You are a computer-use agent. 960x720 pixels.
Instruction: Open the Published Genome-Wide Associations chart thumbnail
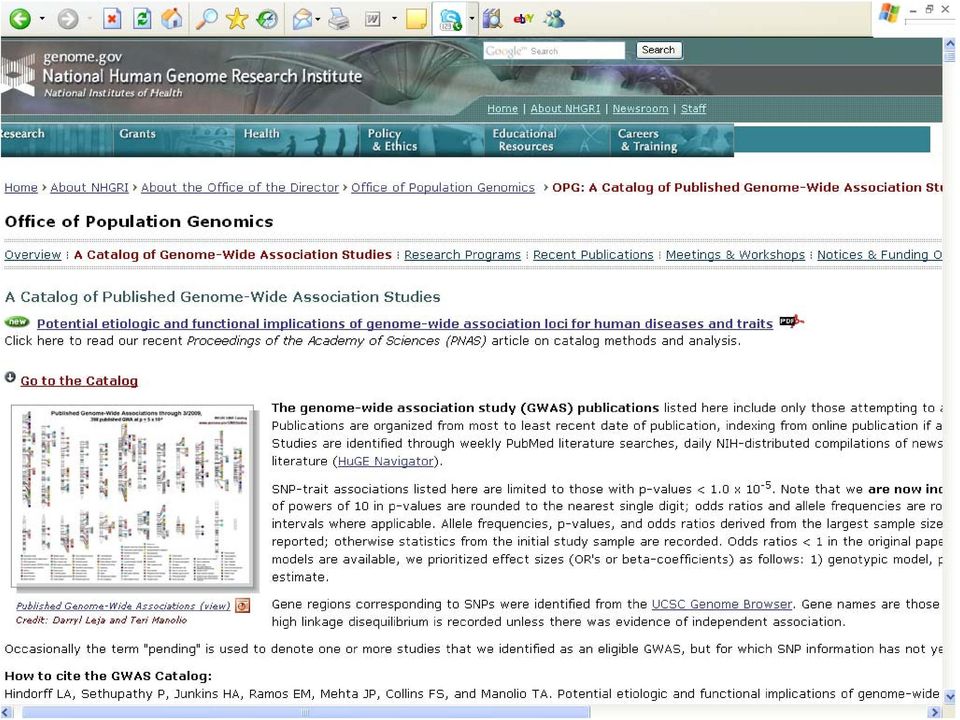pos(132,496)
